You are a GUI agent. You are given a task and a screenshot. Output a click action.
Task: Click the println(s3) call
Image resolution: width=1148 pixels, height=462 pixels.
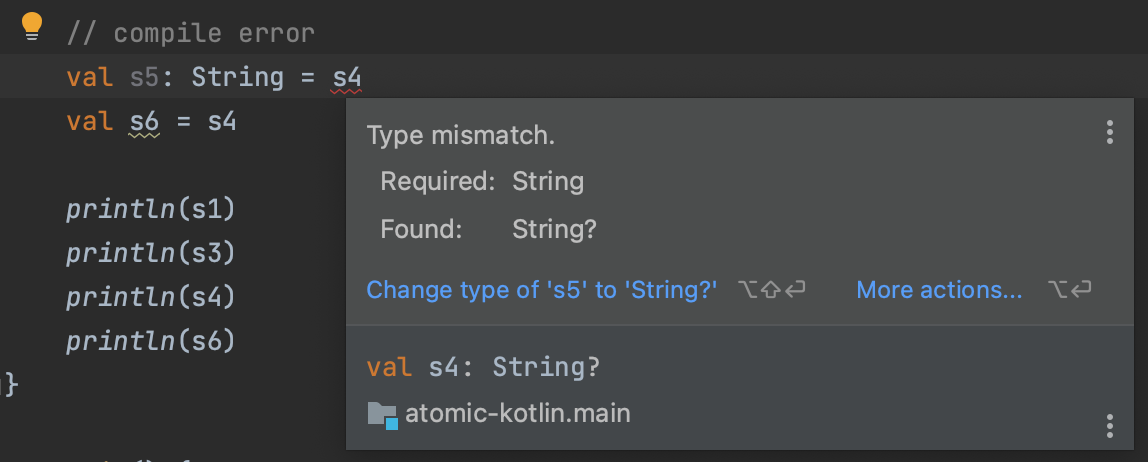pyautogui.click(x=150, y=253)
